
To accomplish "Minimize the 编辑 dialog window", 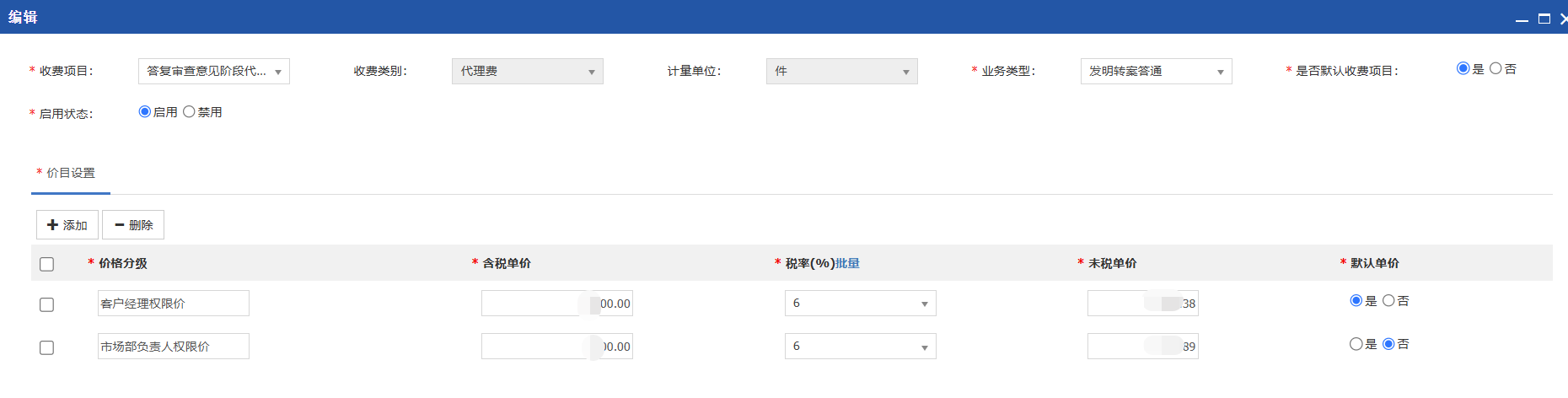I will point(1522,19).
